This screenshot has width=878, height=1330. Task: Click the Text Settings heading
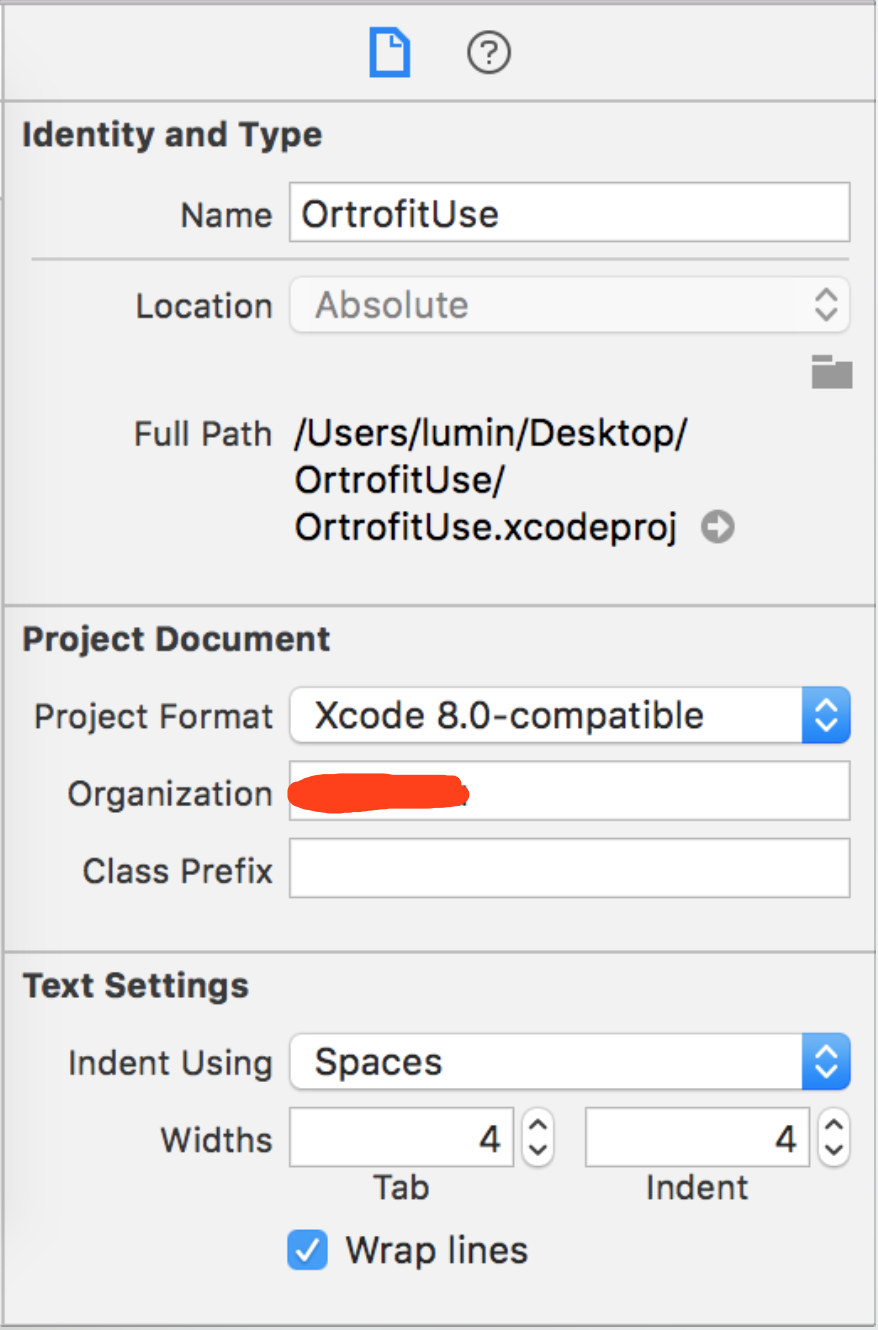pos(136,985)
